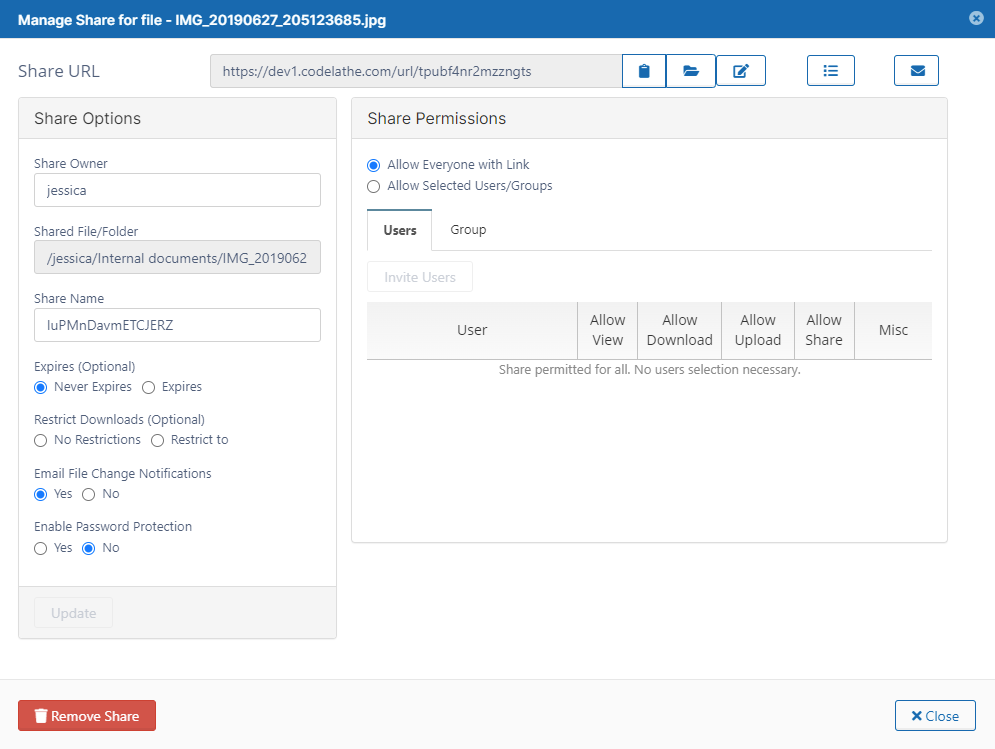Image resolution: width=995 pixels, height=749 pixels.
Task: Turn off email file change notifications
Action: click(x=89, y=494)
